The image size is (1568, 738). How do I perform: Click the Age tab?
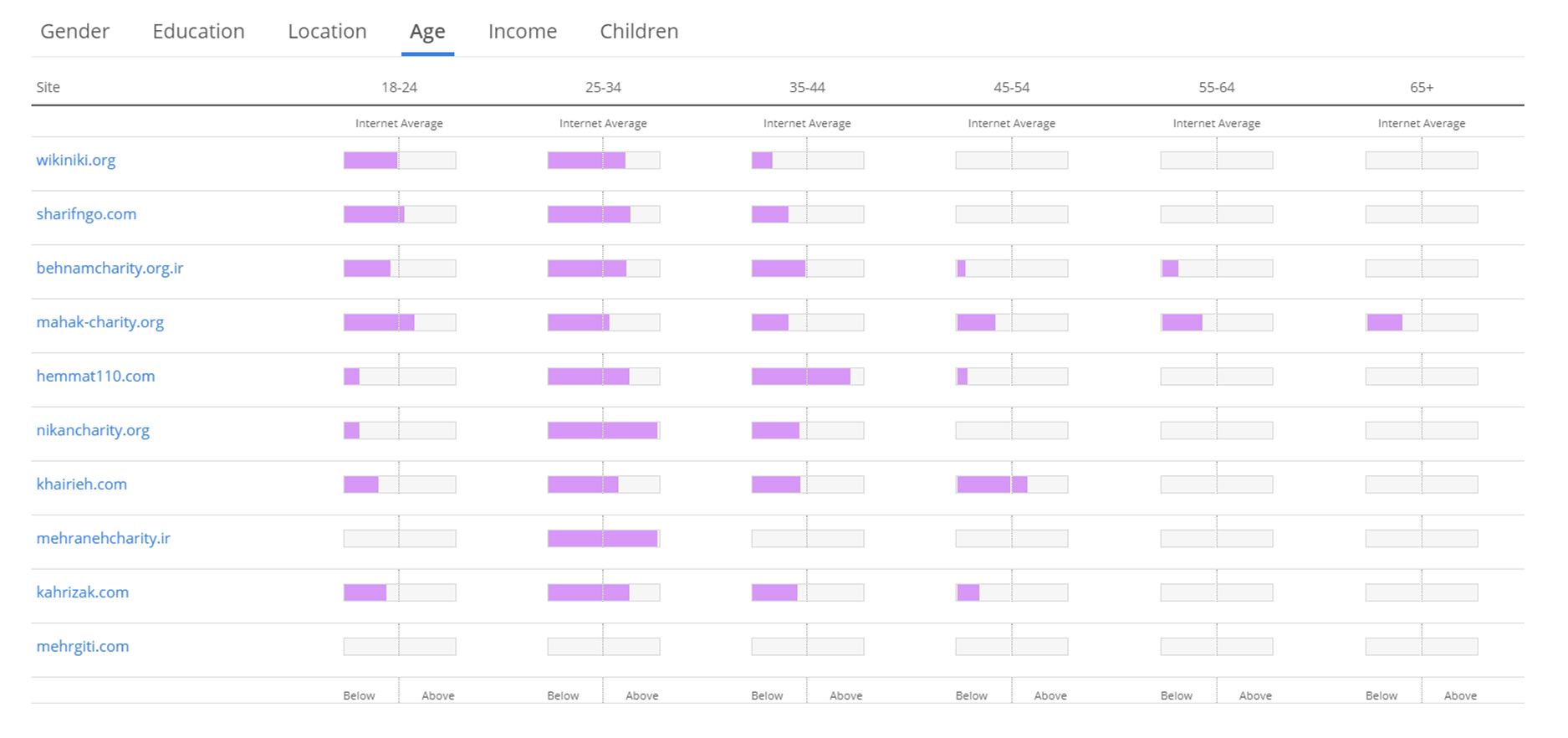[426, 32]
